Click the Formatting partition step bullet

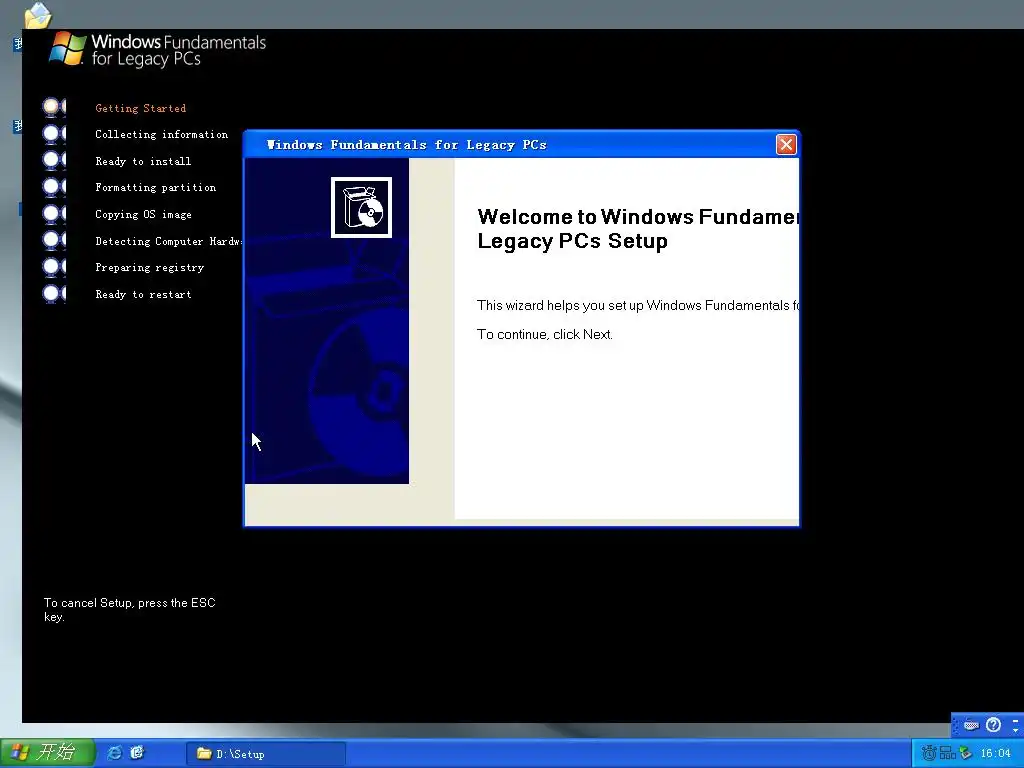coord(54,187)
